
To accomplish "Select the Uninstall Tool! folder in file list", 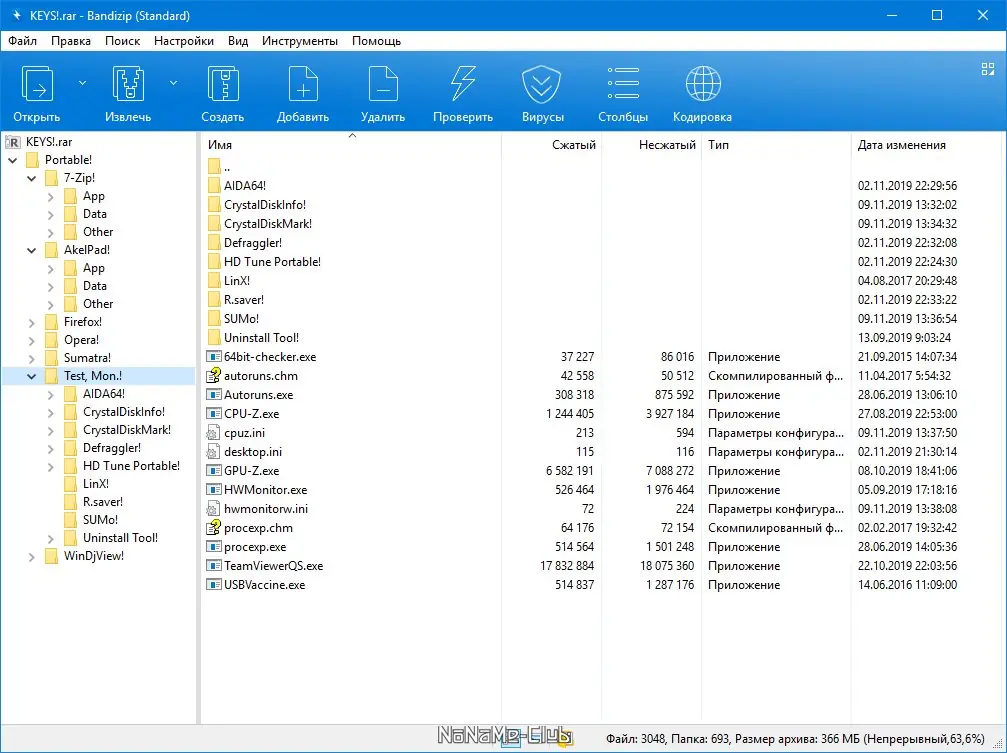I will click(261, 338).
